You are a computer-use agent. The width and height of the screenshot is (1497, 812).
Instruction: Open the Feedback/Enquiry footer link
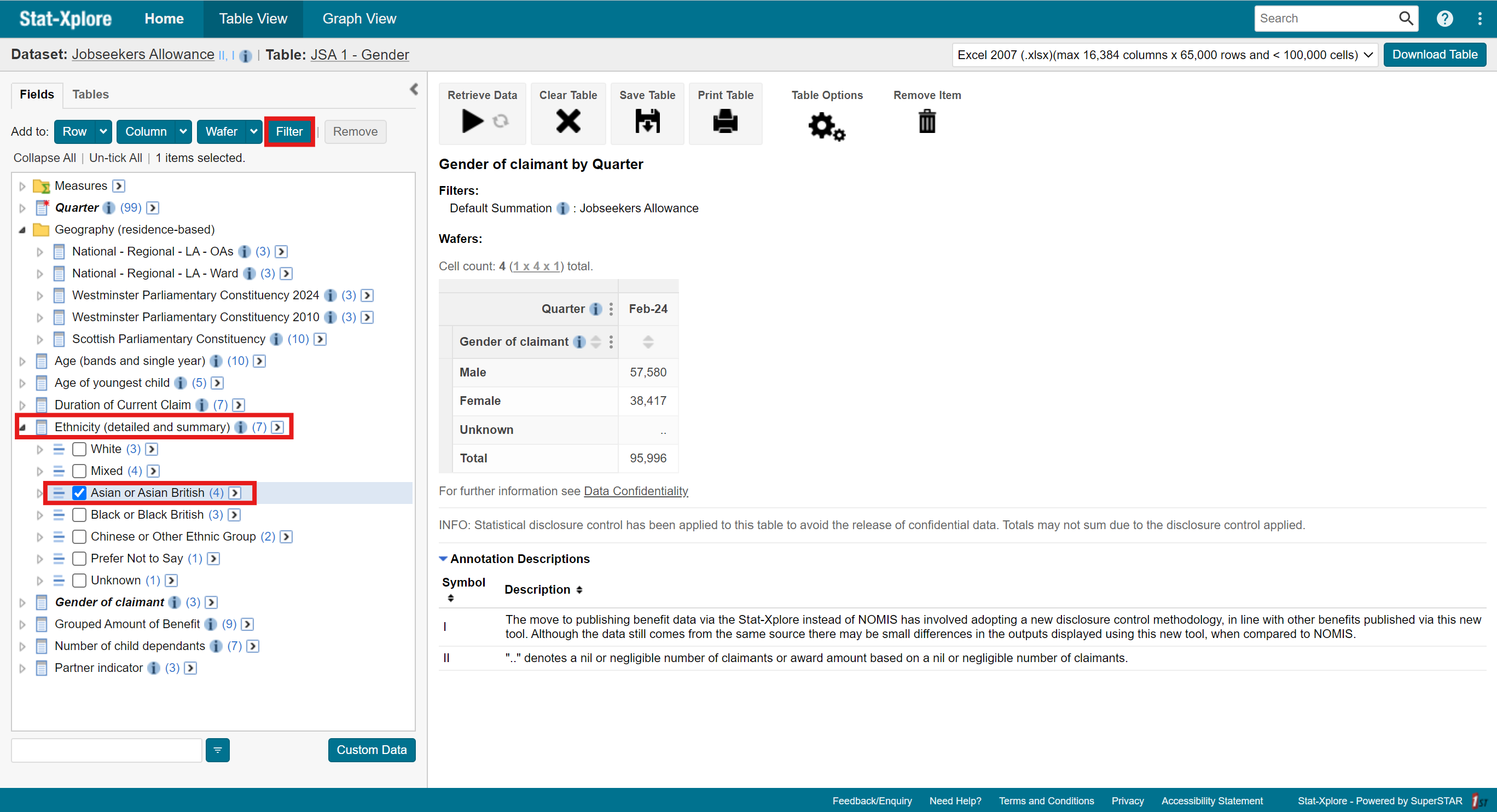tap(872, 801)
